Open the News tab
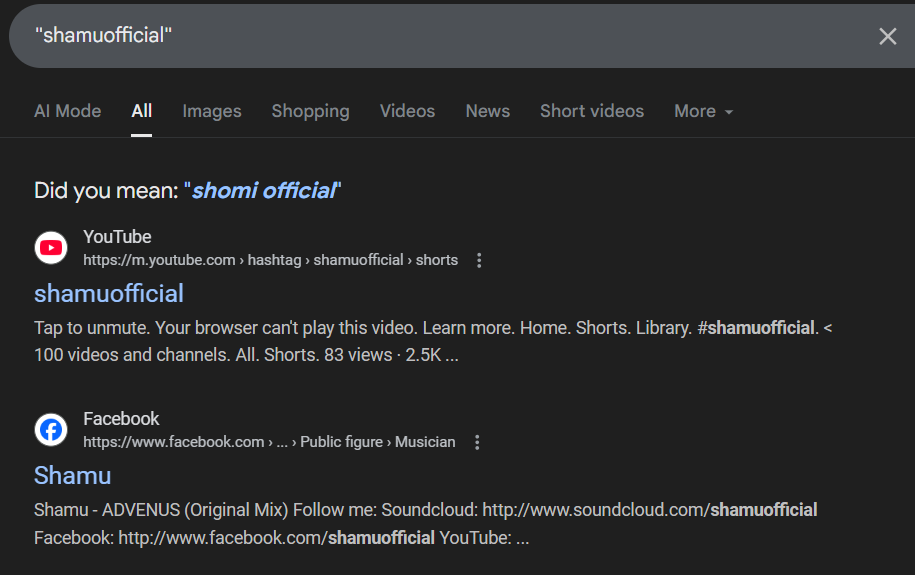This screenshot has height=575, width=915. 488,111
